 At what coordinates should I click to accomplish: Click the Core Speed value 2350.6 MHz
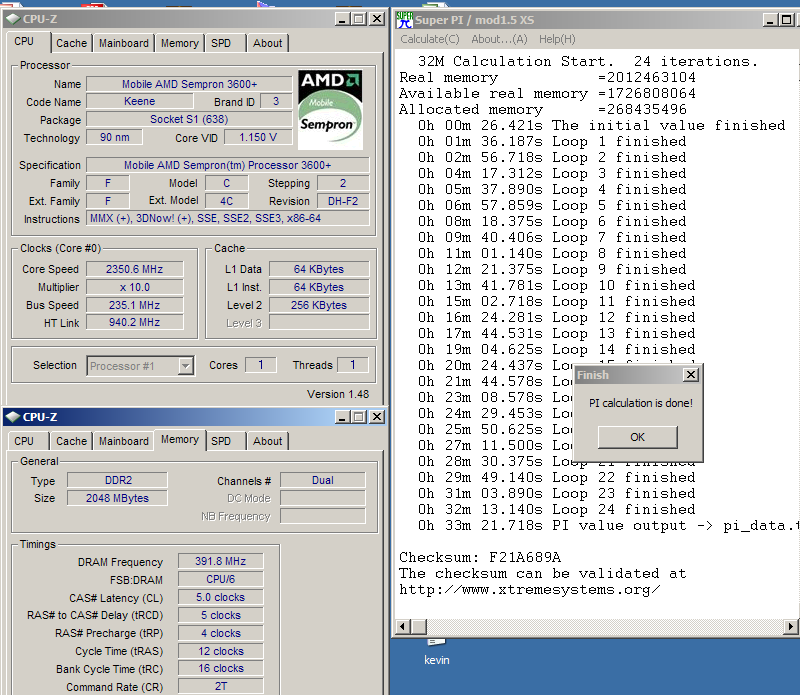tap(135, 269)
